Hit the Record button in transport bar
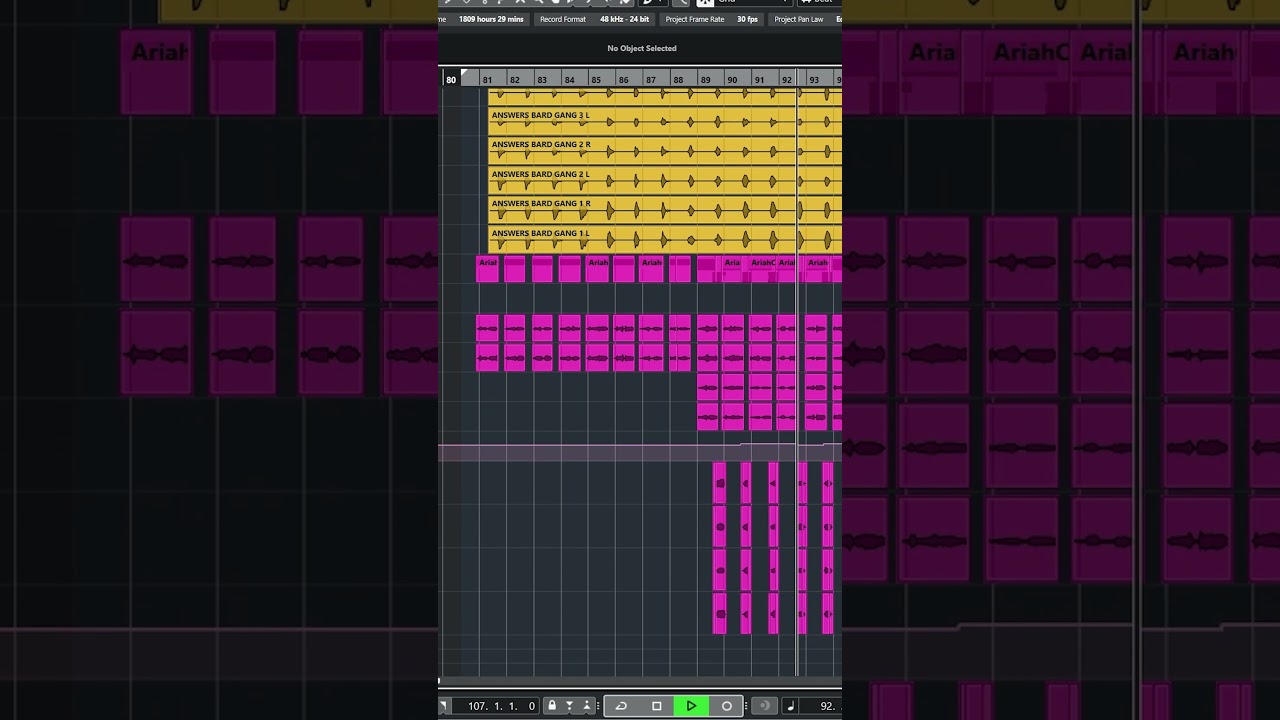 coord(727,706)
